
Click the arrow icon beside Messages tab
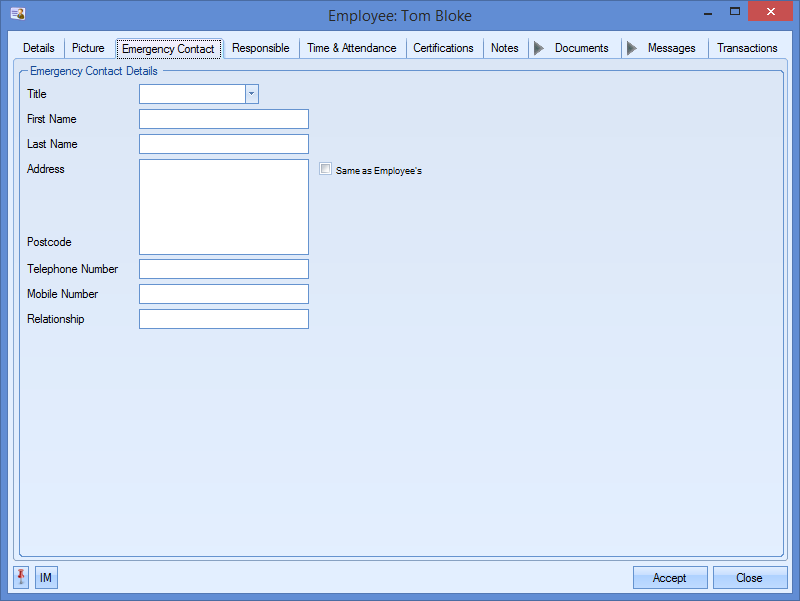[632, 48]
